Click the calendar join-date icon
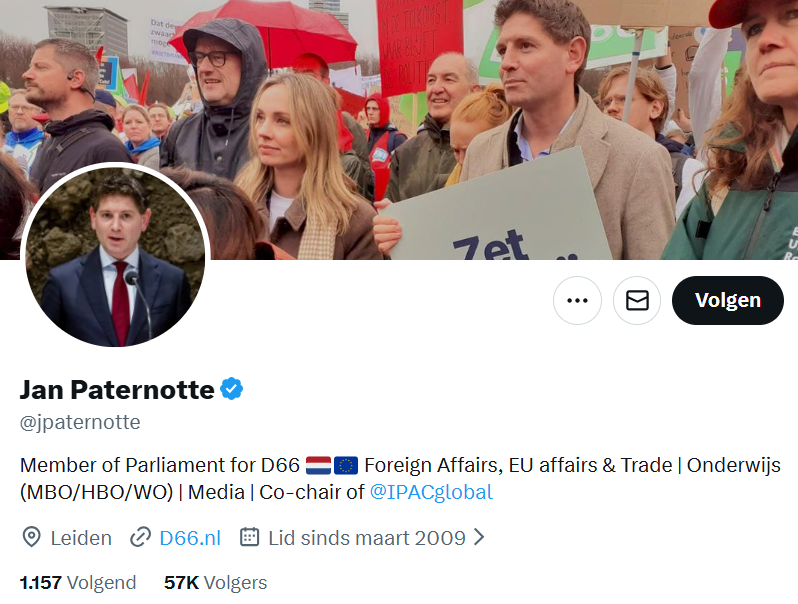Screen dimensions: 798x604 (x=249, y=537)
